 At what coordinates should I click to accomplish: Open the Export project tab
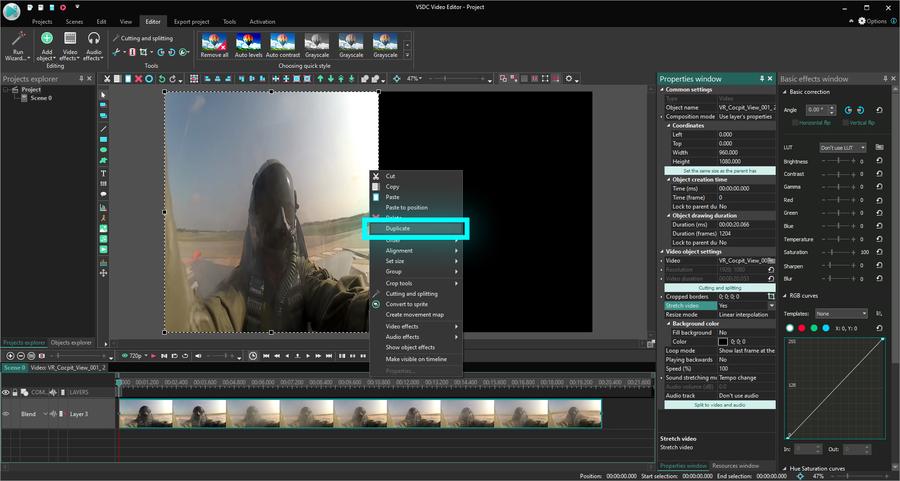coord(192,22)
